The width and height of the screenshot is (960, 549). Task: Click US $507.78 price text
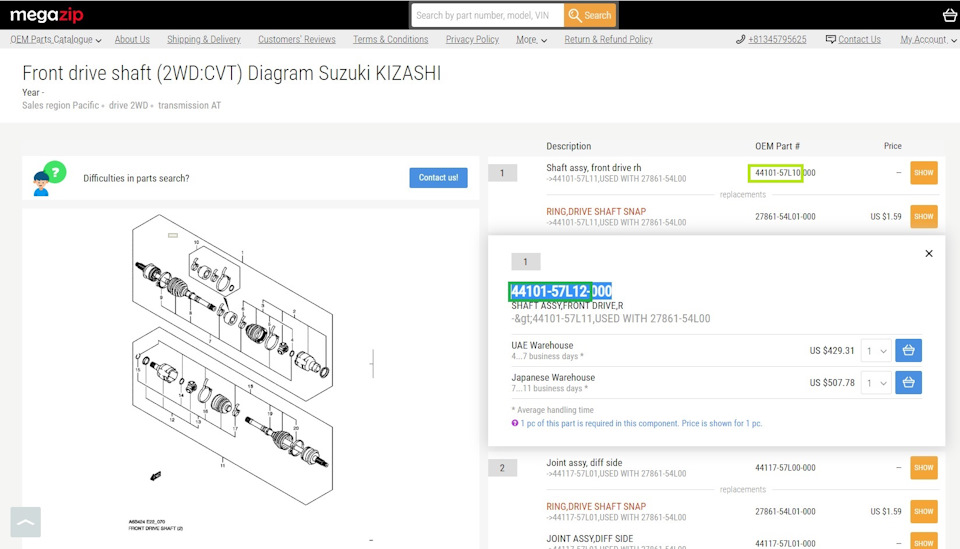pyautogui.click(x=831, y=383)
